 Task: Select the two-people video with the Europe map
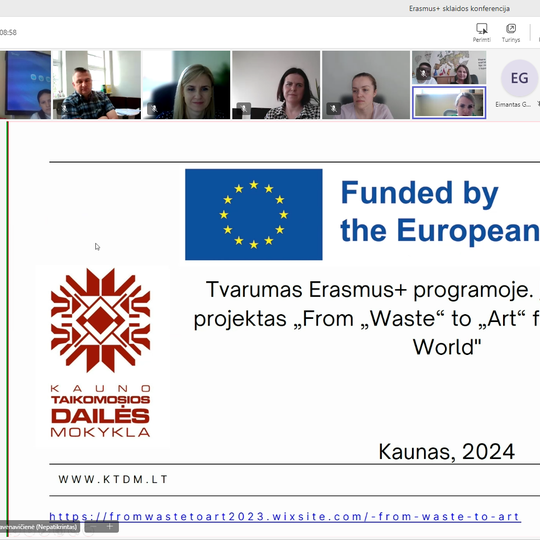pos(449,68)
